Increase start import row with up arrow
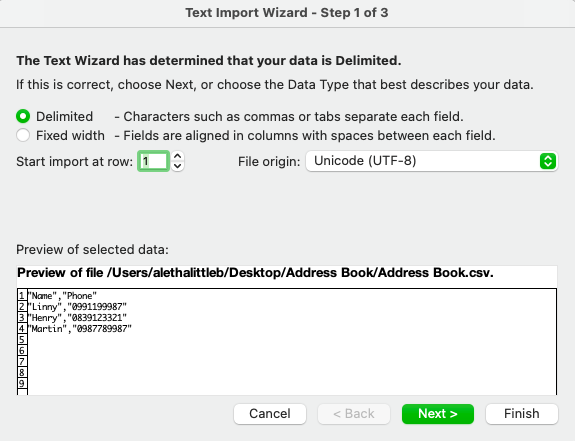The image size is (575, 441). (x=177, y=156)
